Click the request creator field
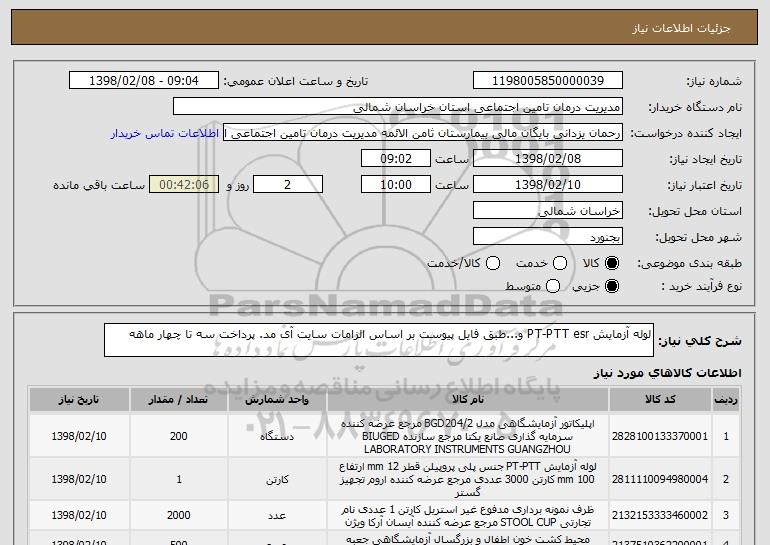 pos(423,133)
